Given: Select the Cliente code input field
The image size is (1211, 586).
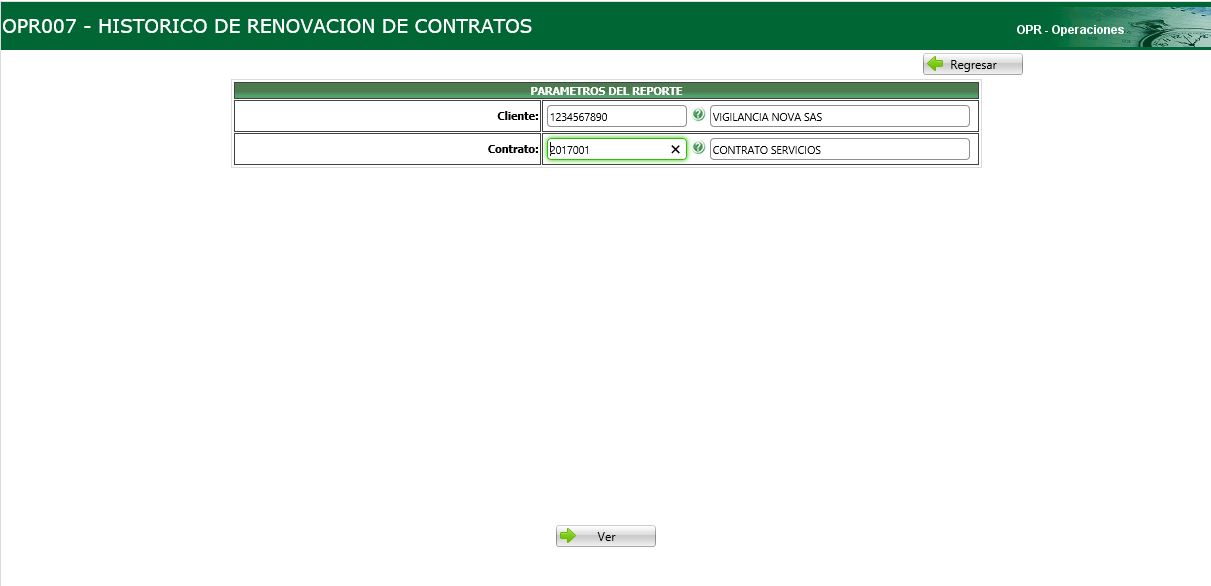Looking at the screenshot, I should coord(613,115).
